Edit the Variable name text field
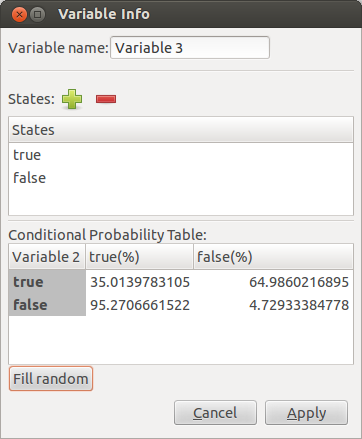This screenshot has width=362, height=439. click(x=190, y=48)
